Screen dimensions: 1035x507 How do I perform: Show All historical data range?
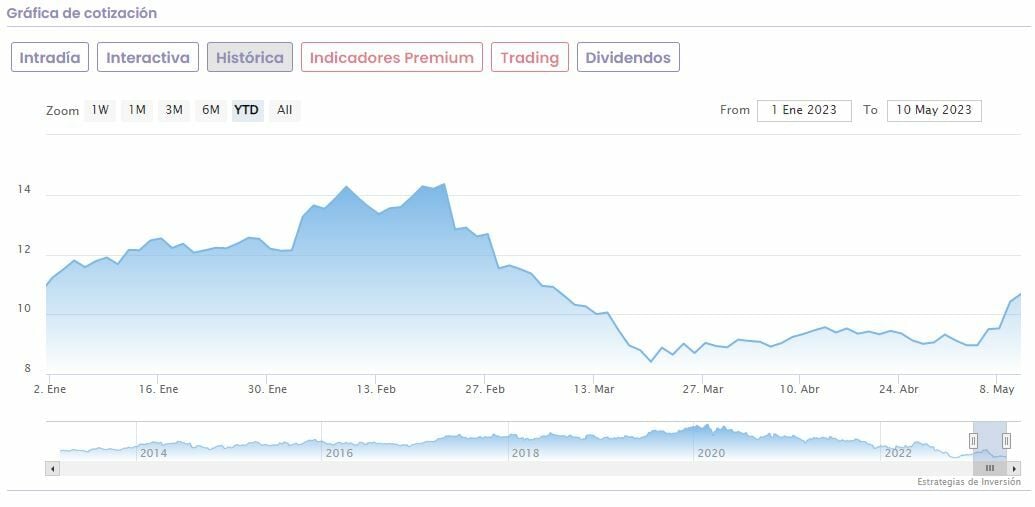click(285, 110)
